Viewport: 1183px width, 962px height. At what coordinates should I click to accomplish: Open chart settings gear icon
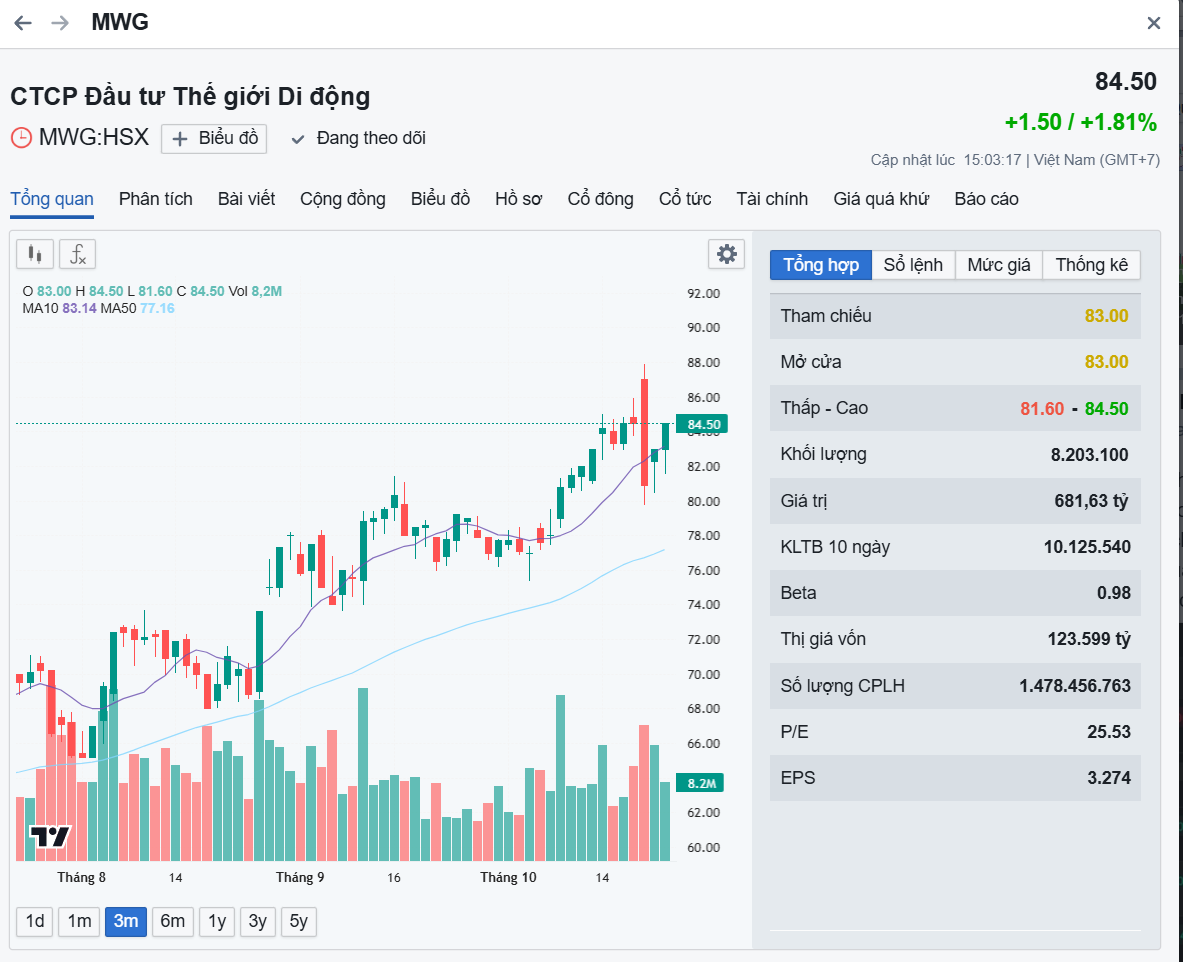727,254
